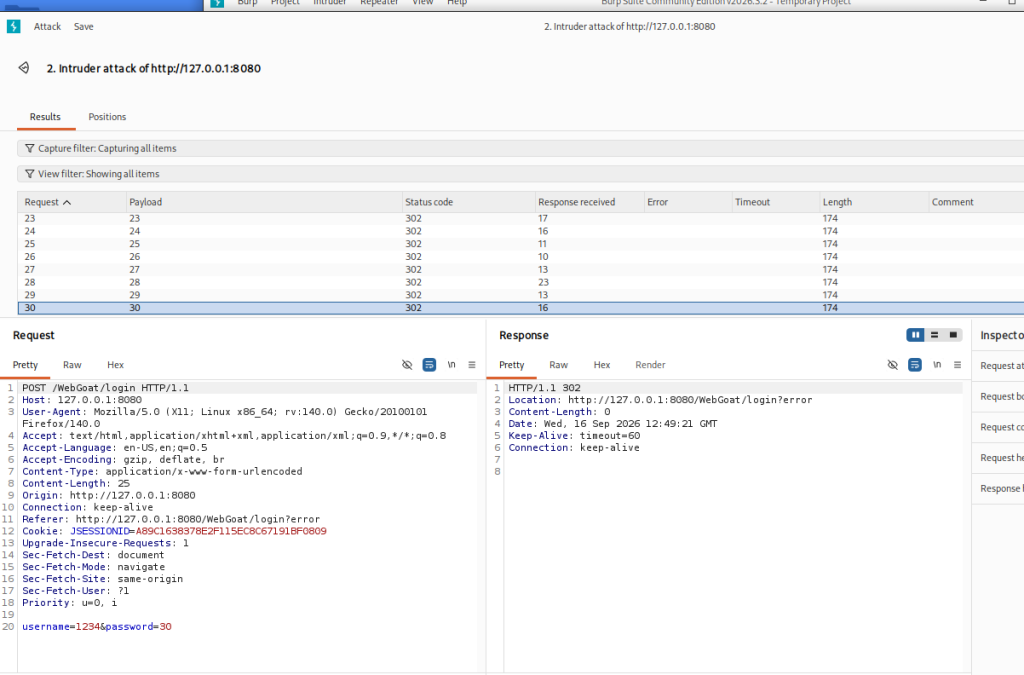Hide non-printable characters icon in Request panel
The image size is (1024, 675).
407,365
